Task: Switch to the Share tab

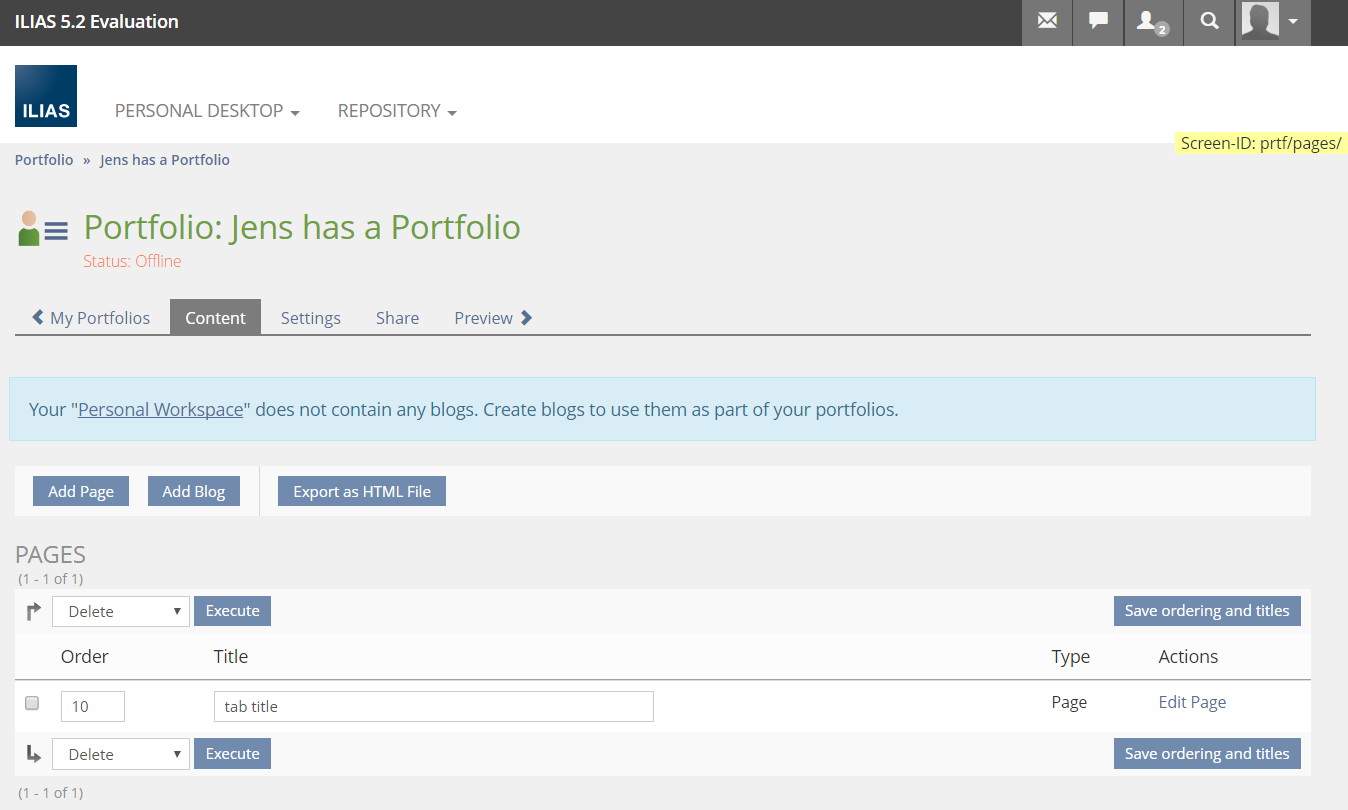Action: (397, 318)
